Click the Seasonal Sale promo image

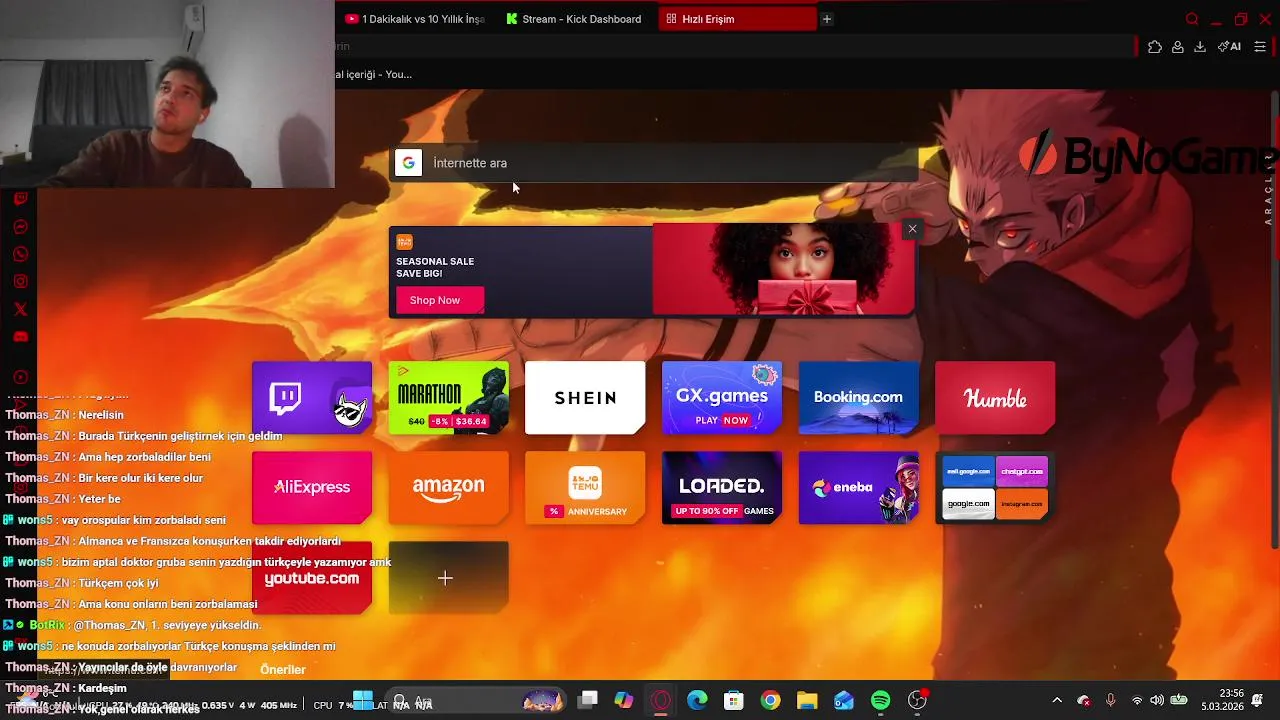783,269
